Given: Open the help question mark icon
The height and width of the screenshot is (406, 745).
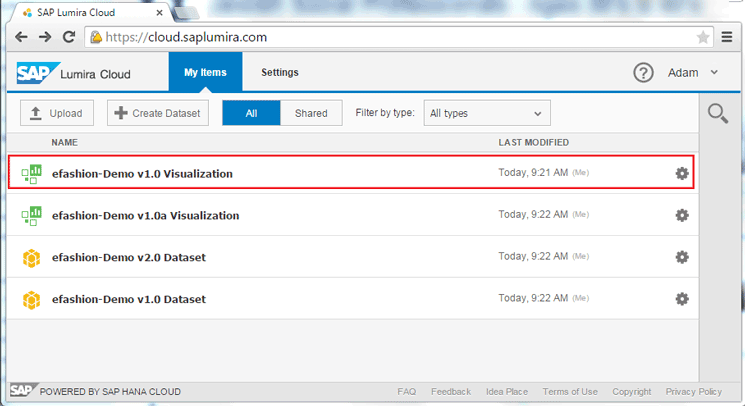Looking at the screenshot, I should (x=643, y=73).
